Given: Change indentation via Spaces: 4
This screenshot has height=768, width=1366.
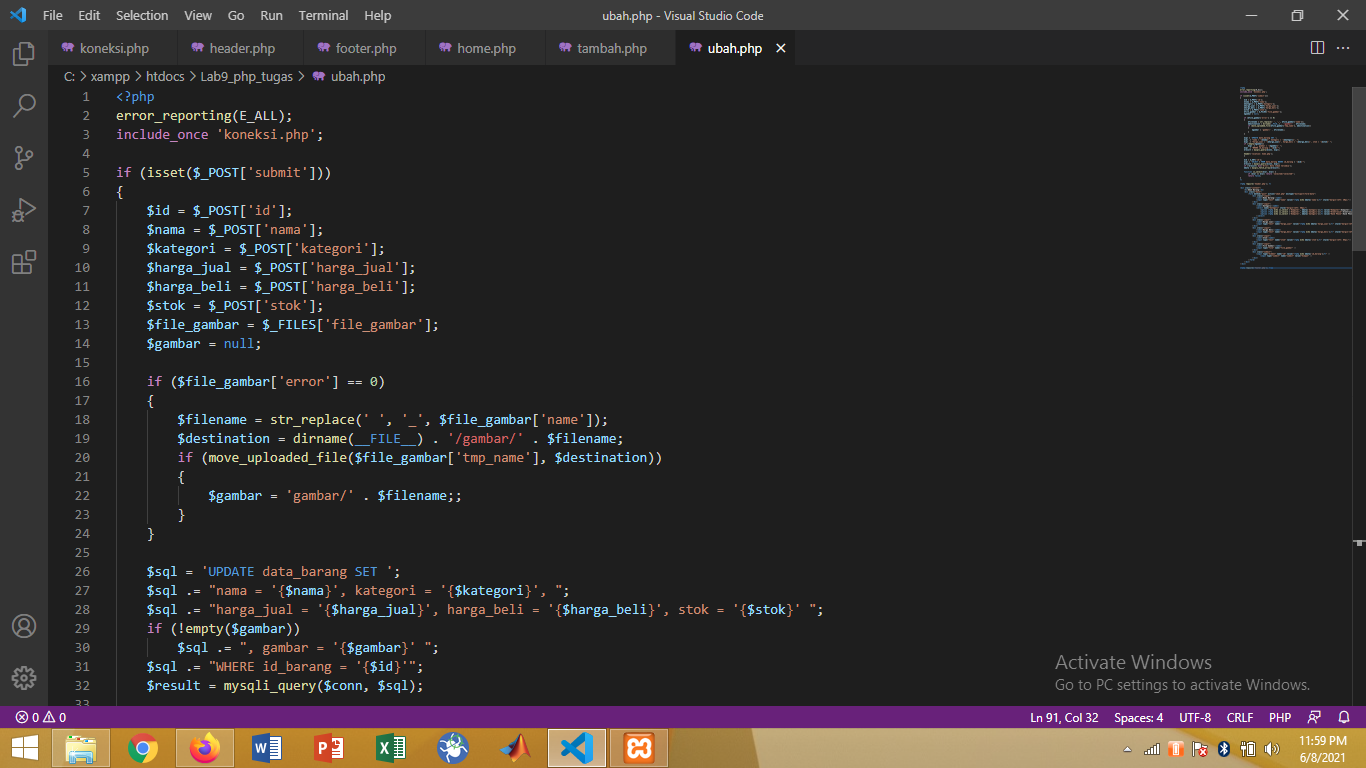Looking at the screenshot, I should pyautogui.click(x=1138, y=717).
